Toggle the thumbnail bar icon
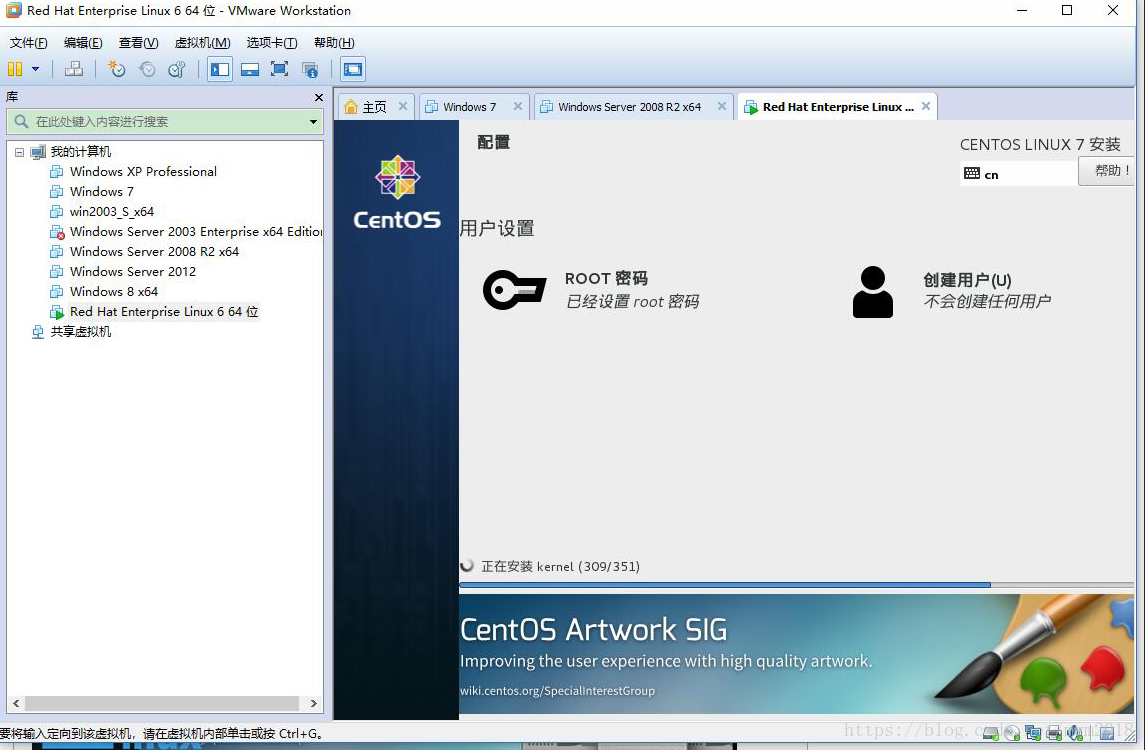This screenshot has height=750, width=1145. (x=250, y=69)
